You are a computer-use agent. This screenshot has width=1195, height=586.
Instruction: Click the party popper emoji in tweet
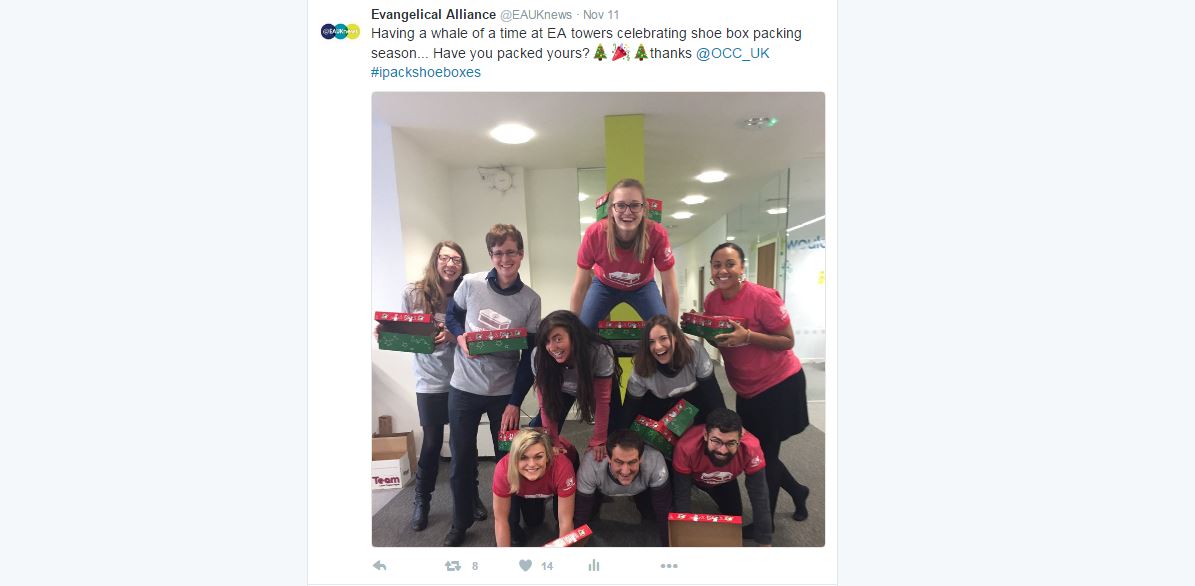(x=620, y=53)
